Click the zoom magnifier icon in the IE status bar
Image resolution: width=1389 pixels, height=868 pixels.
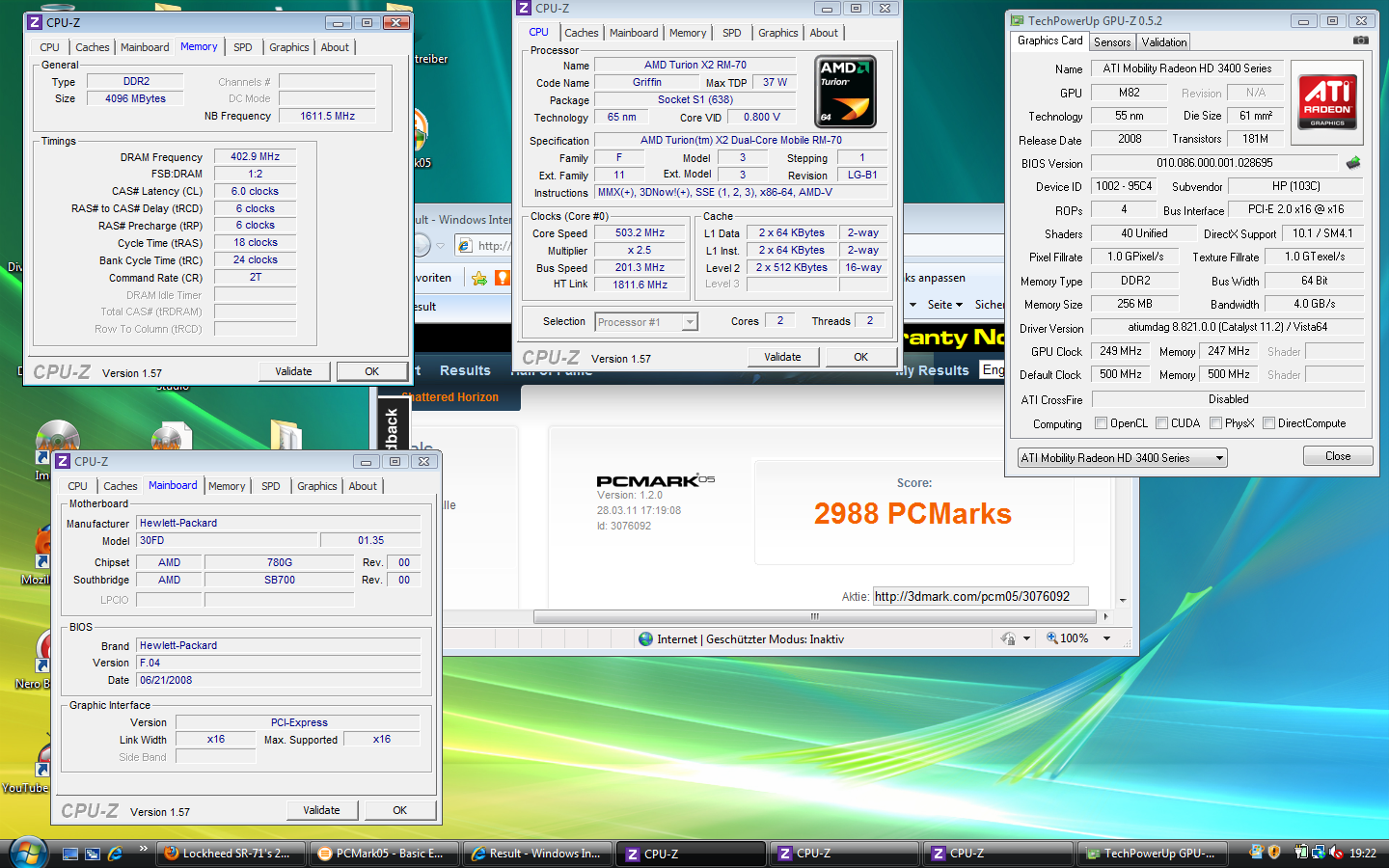pyautogui.click(x=1051, y=638)
